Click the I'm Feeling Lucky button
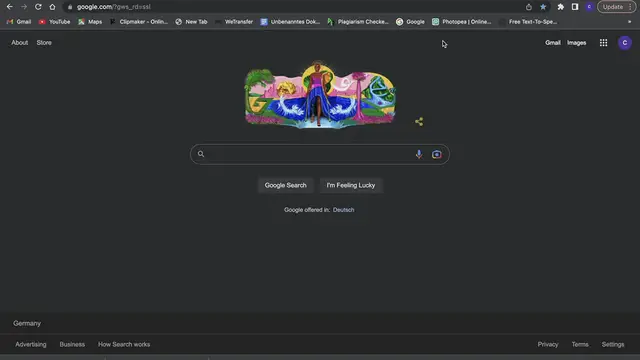Screen dimensions: 640x360 pos(351,185)
